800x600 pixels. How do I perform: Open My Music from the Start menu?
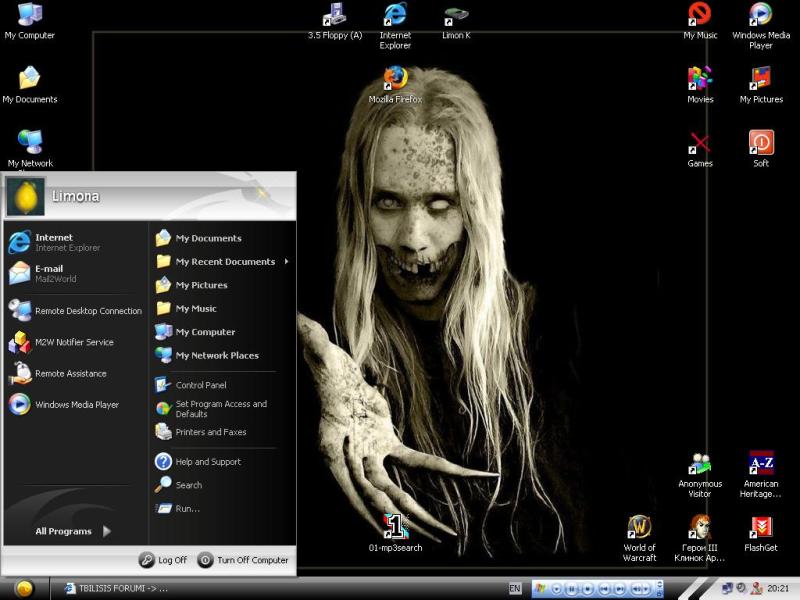[222, 308]
